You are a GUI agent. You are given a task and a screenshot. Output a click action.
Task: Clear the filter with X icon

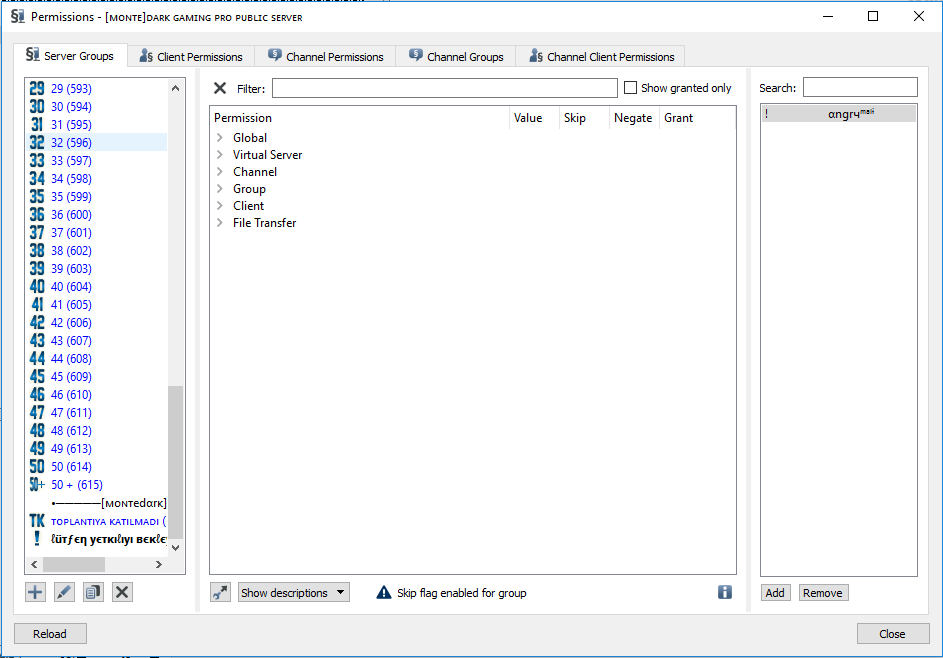[x=220, y=88]
